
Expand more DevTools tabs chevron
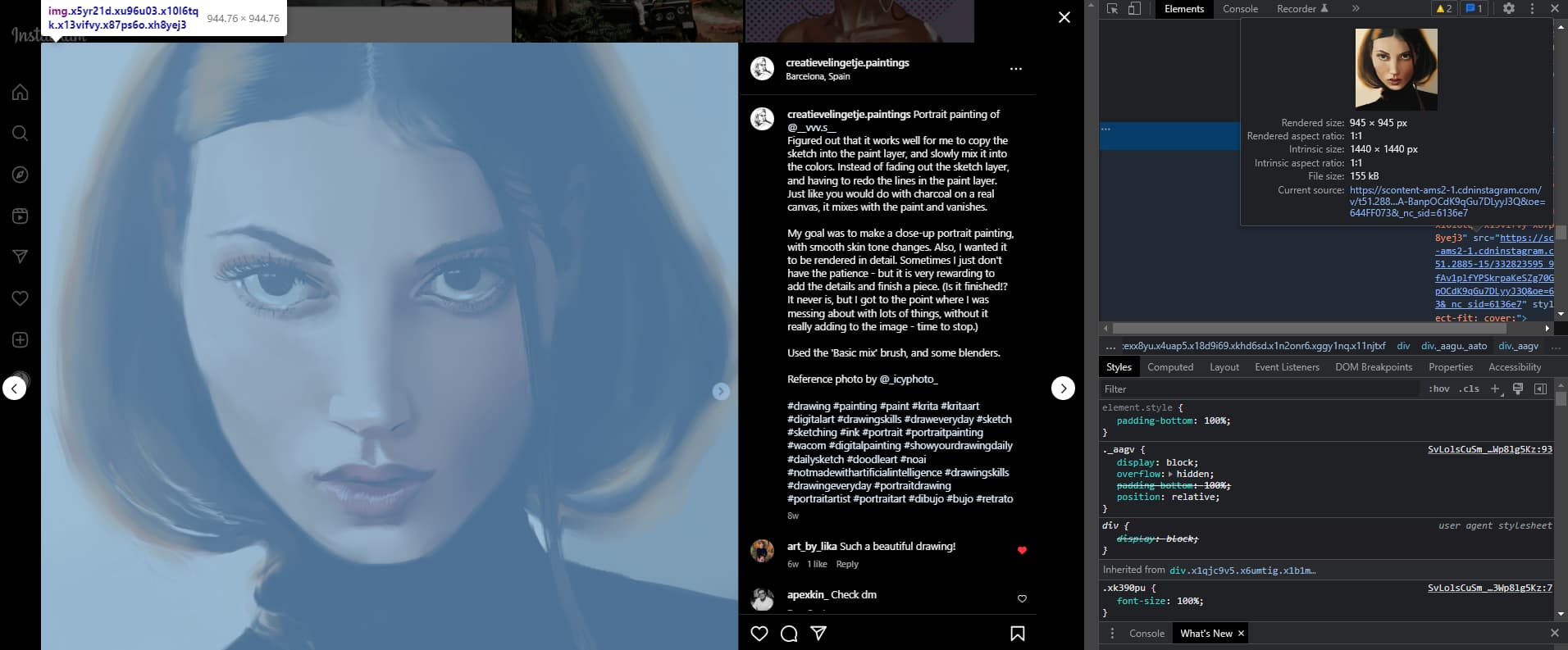[1356, 9]
